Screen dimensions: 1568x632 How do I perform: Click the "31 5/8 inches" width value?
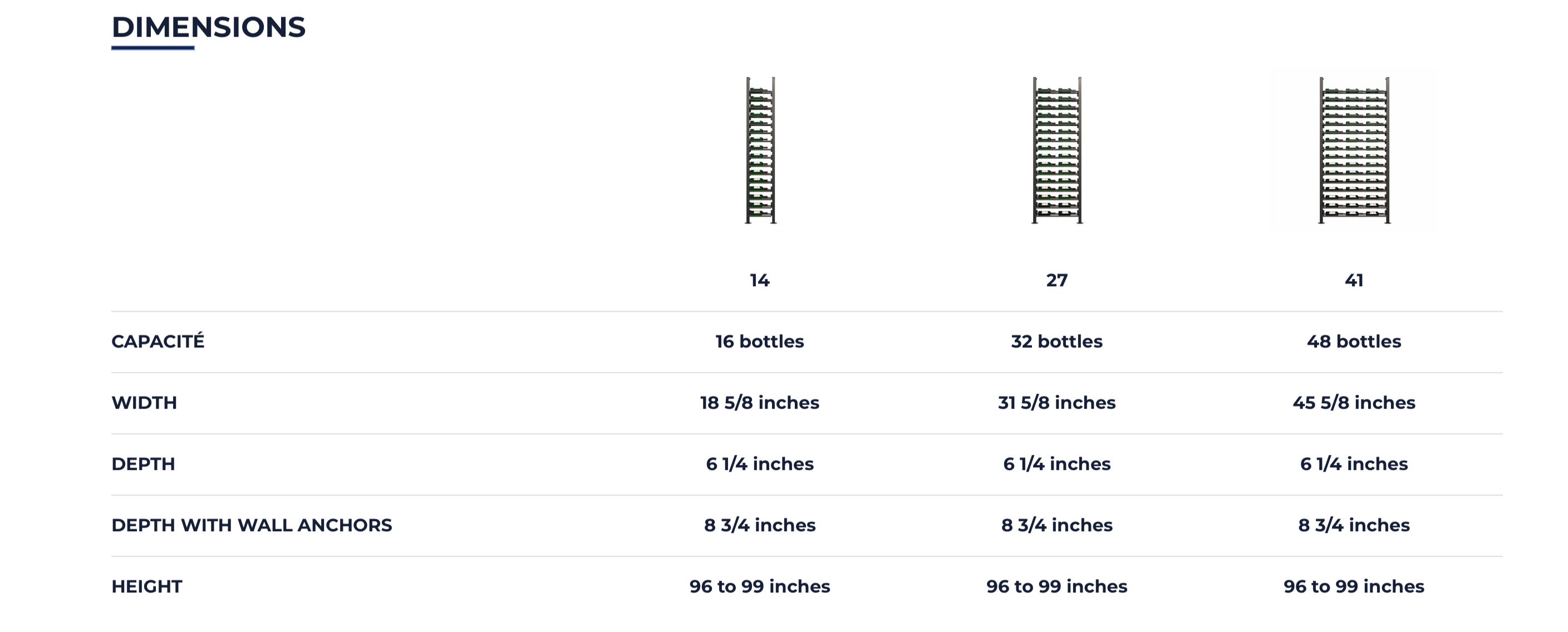(1056, 403)
